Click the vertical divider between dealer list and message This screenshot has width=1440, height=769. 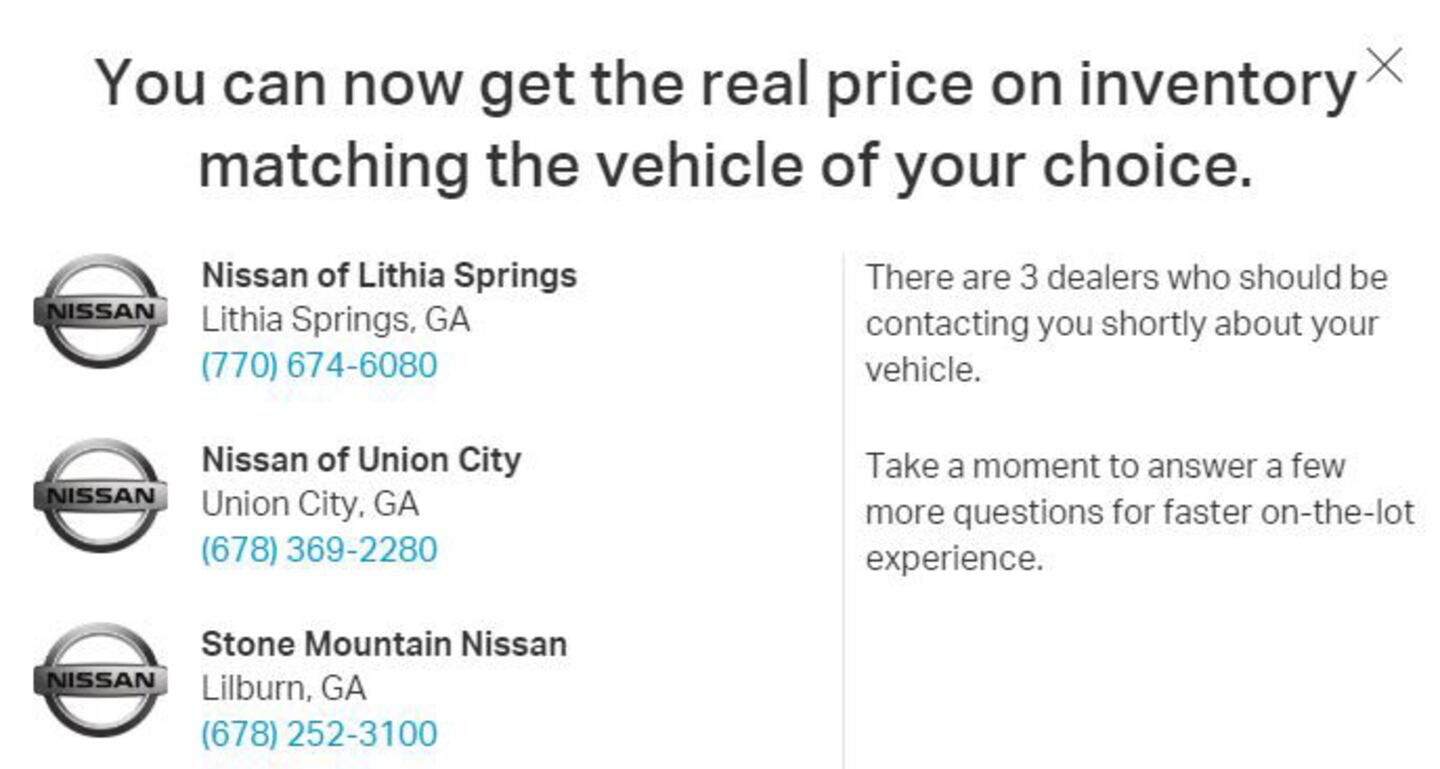pos(843,510)
